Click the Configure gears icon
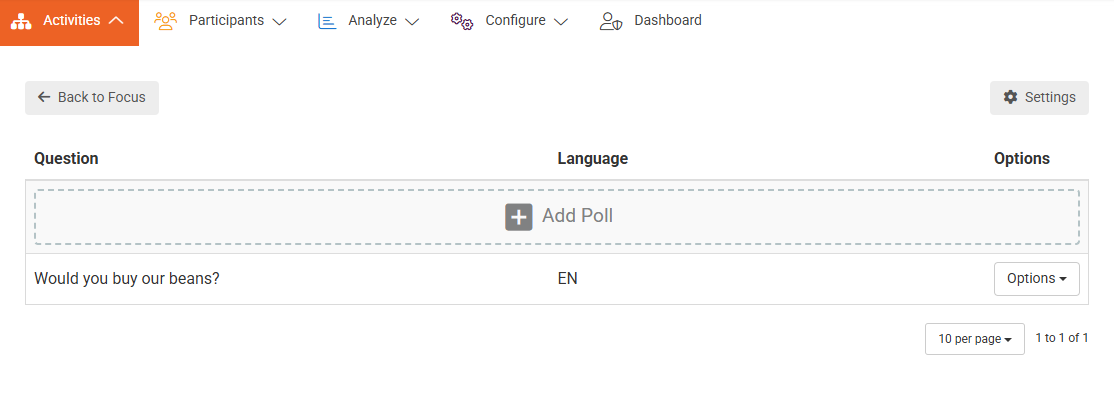This screenshot has width=1114, height=405. [x=461, y=20]
